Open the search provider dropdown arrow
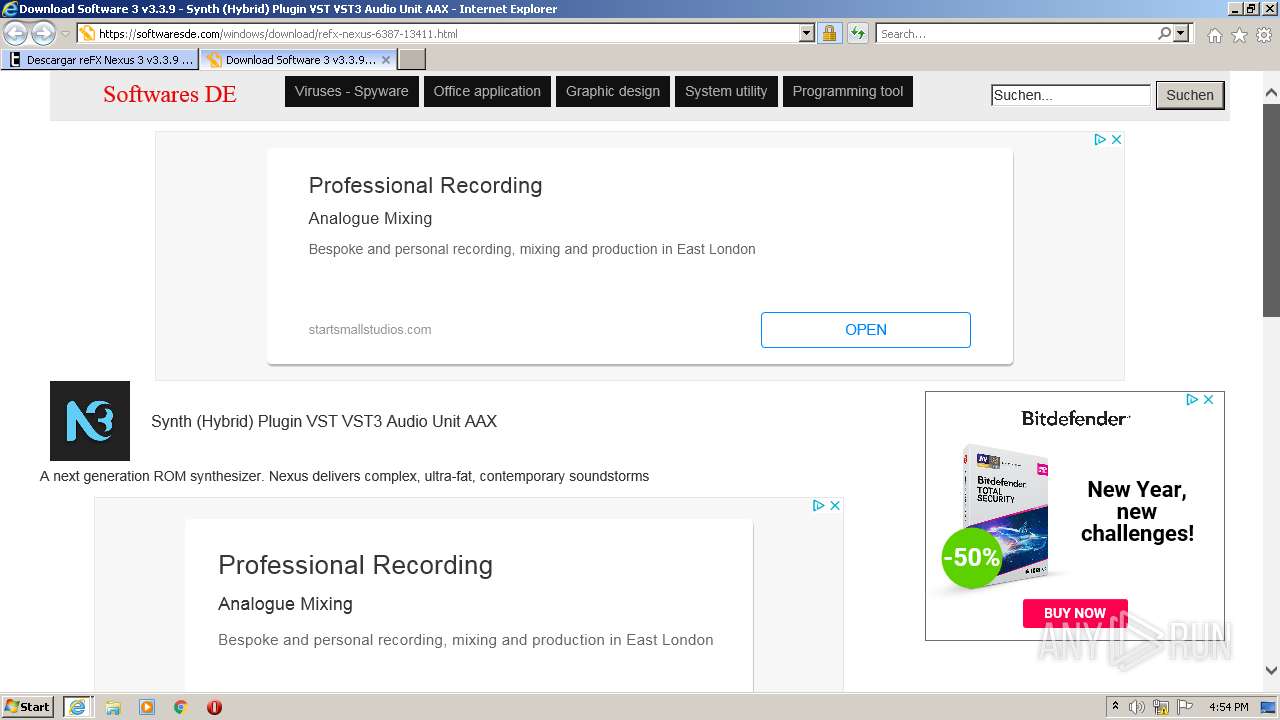Image resolution: width=1280 pixels, height=720 pixels. 1181,33
